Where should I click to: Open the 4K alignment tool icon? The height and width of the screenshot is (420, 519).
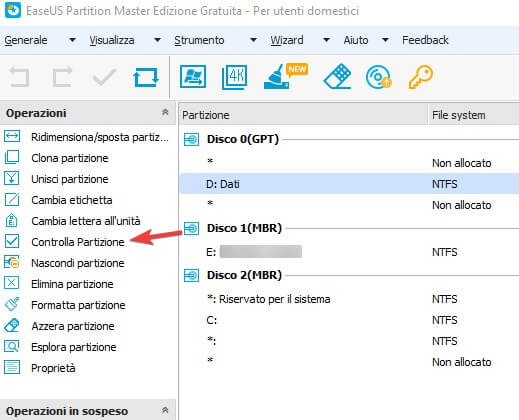tap(235, 77)
